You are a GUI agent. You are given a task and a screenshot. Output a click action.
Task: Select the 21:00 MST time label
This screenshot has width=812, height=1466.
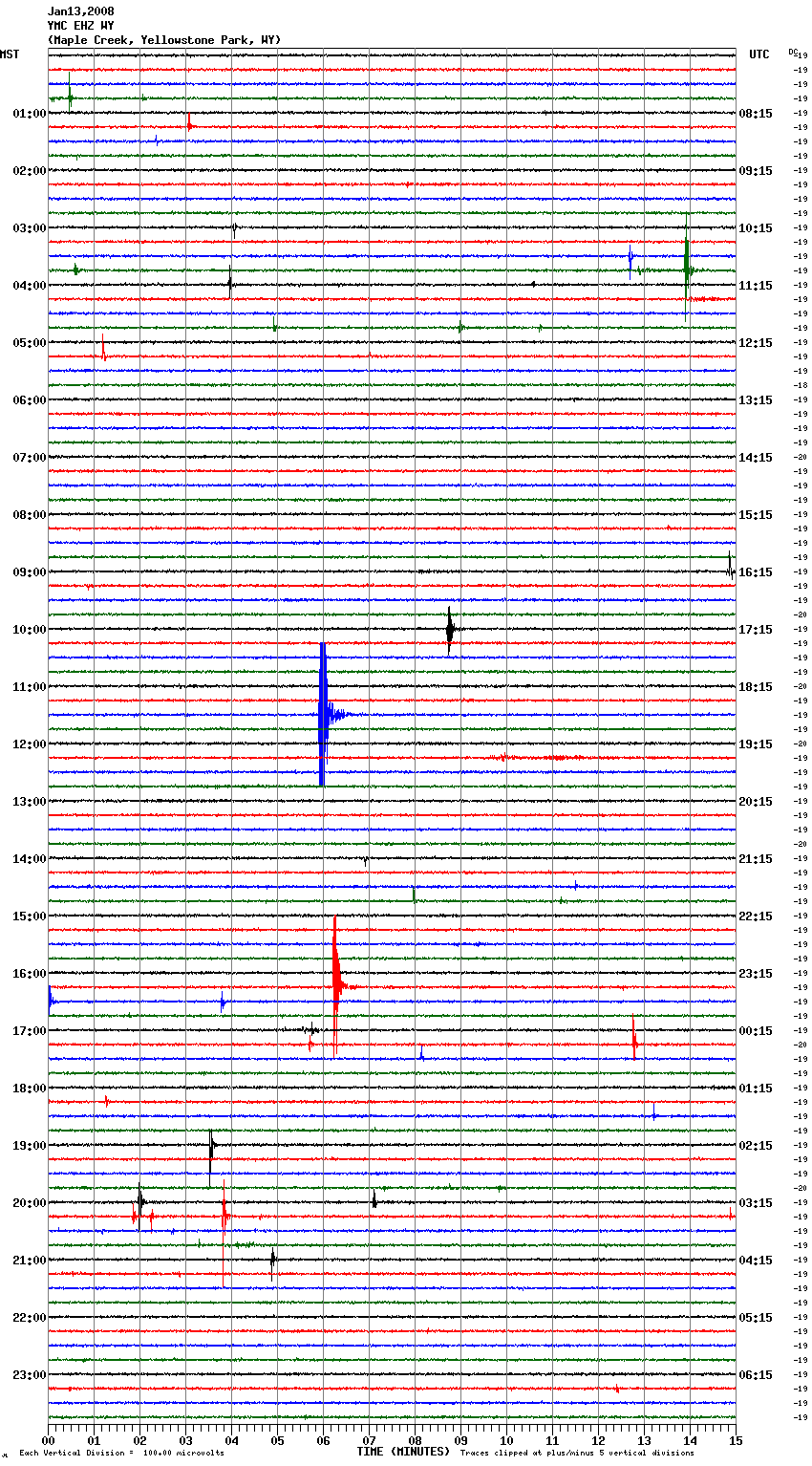29,1261
